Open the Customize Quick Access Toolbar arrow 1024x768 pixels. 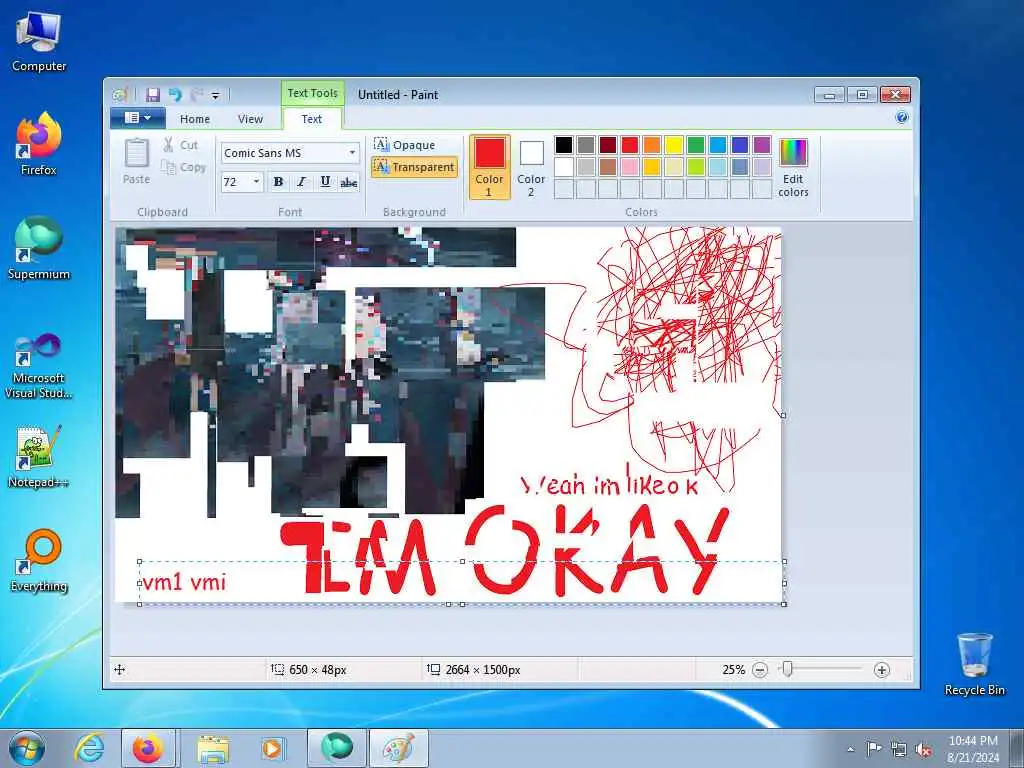click(216, 95)
